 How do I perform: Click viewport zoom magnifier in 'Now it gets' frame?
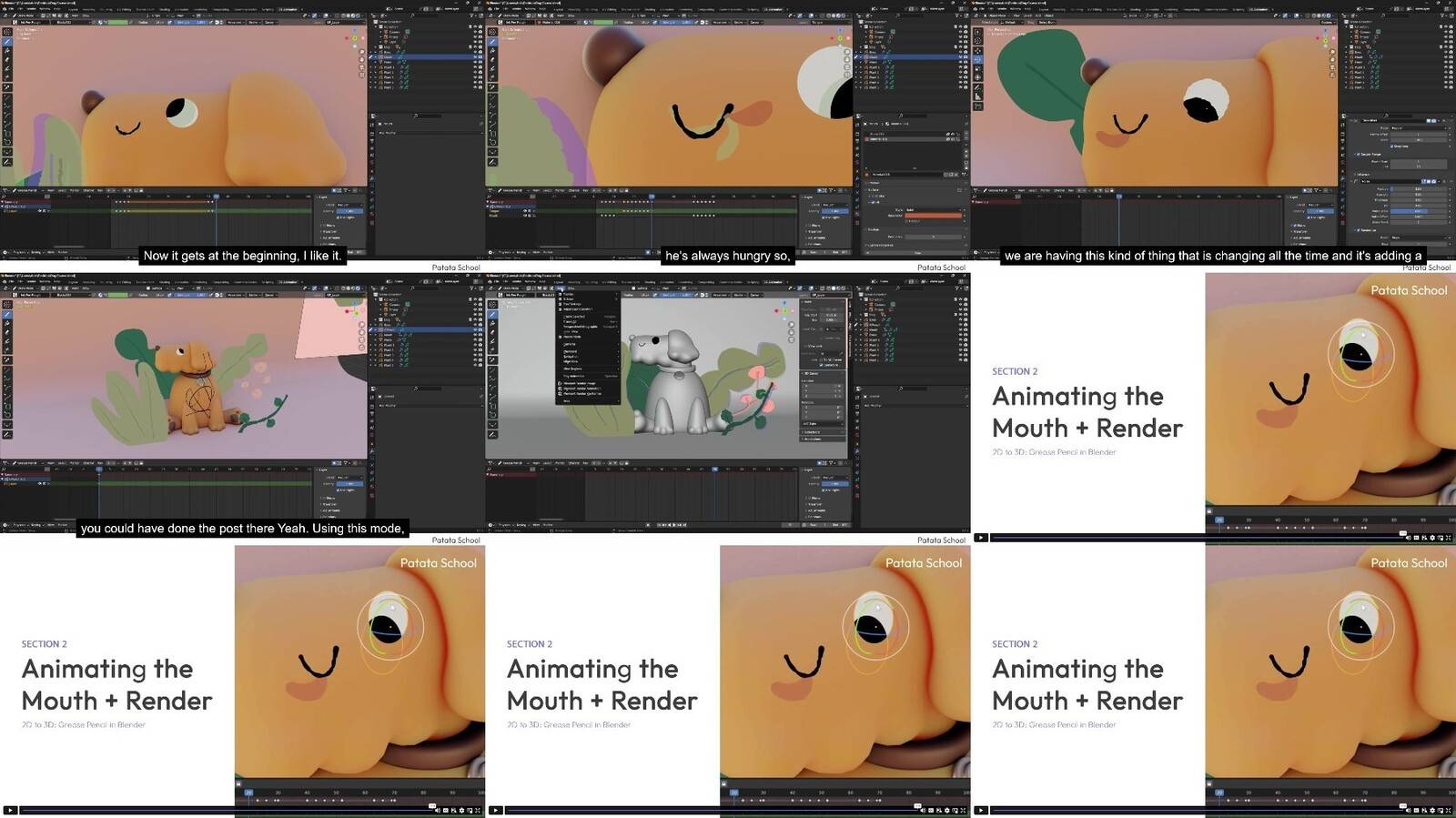click(362, 52)
